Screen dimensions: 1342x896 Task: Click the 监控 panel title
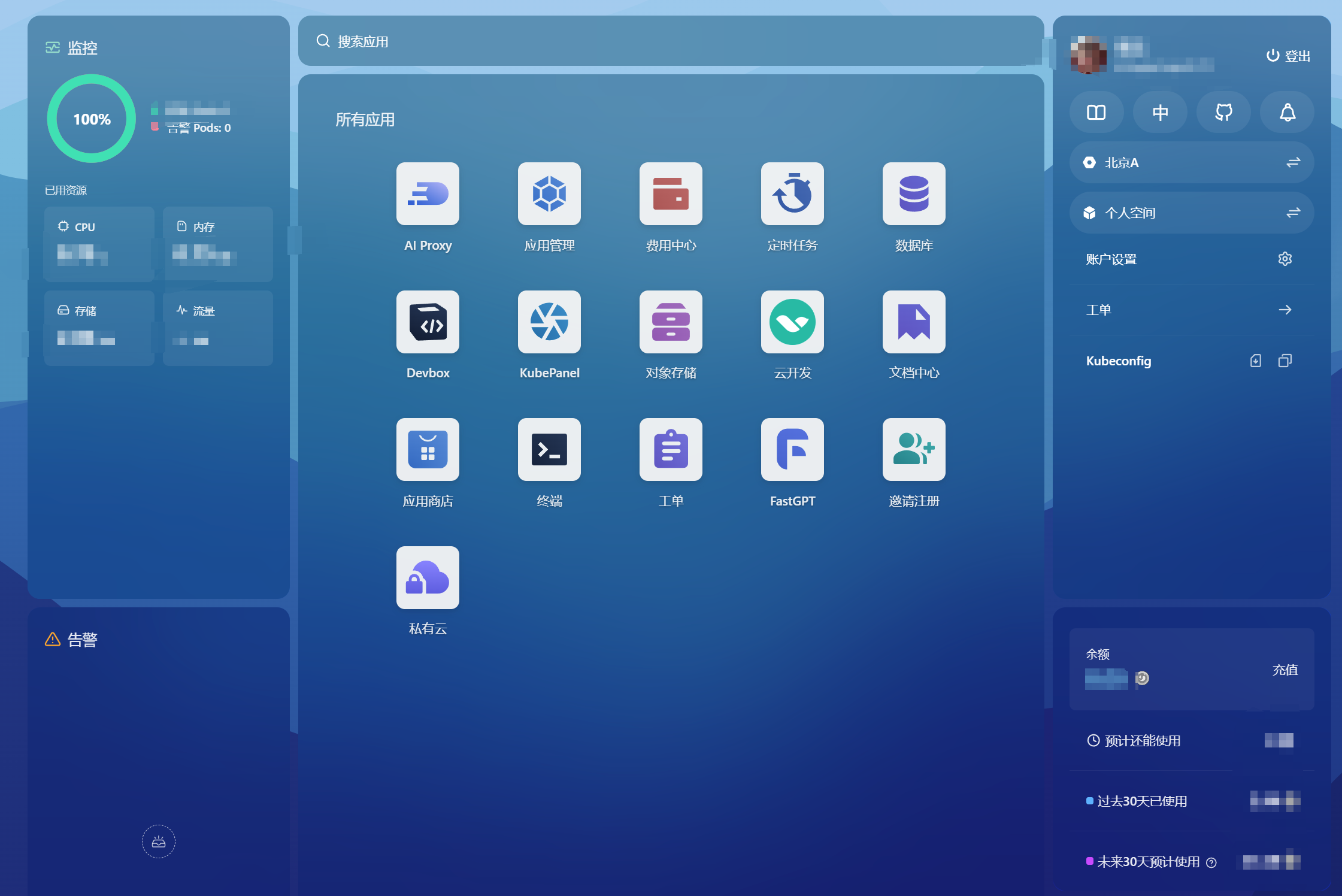[82, 48]
